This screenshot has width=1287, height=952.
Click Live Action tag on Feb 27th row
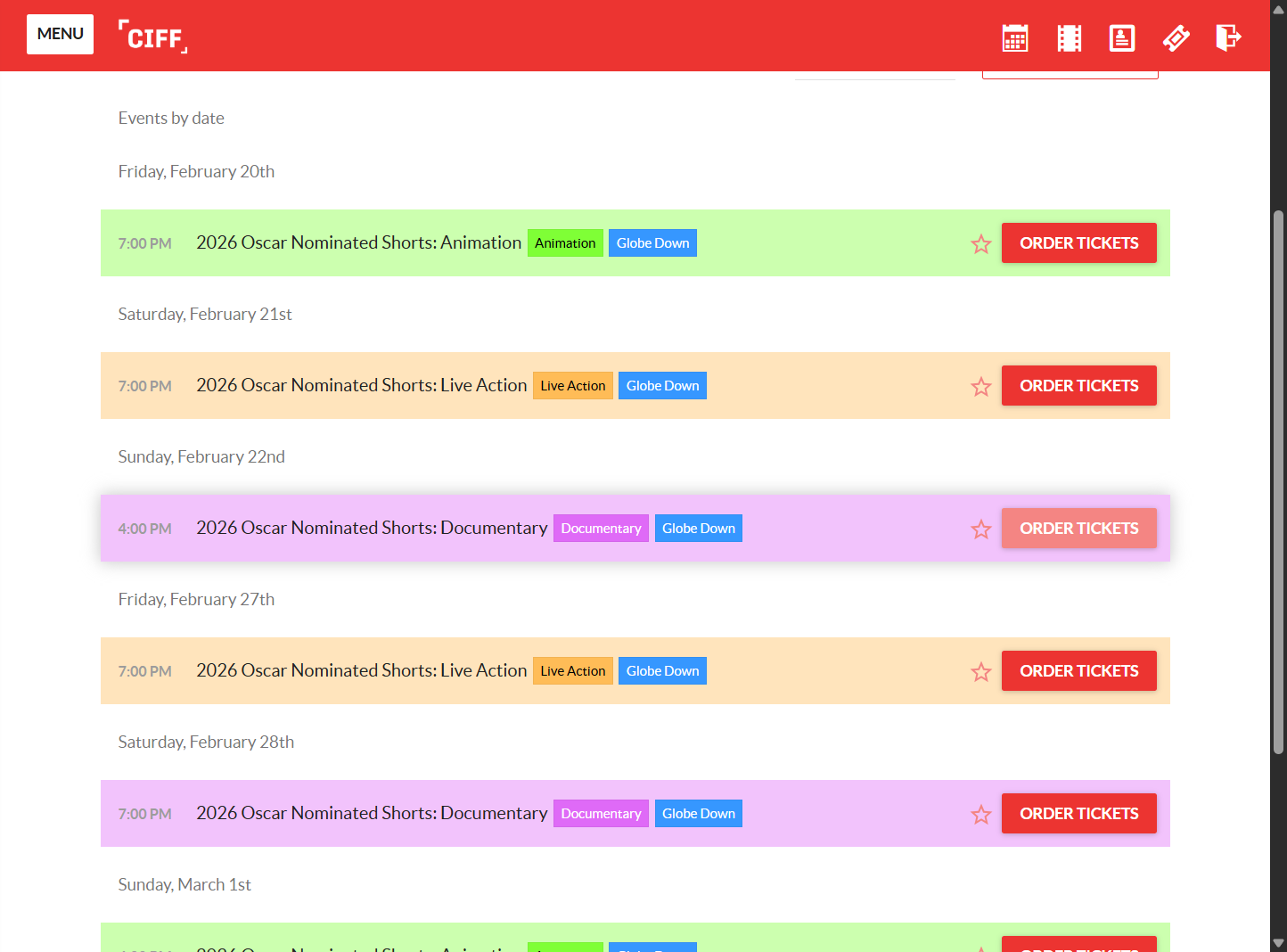(572, 670)
